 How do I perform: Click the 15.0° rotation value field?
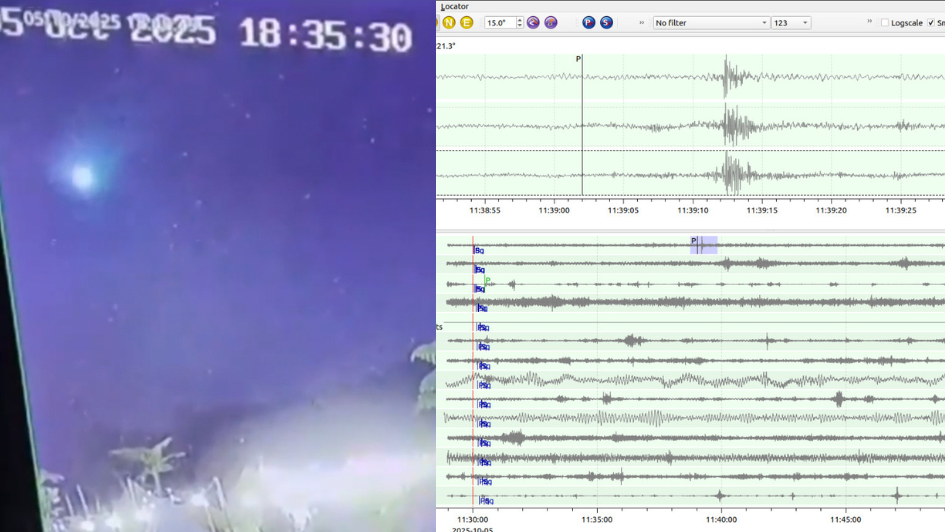tap(498, 22)
